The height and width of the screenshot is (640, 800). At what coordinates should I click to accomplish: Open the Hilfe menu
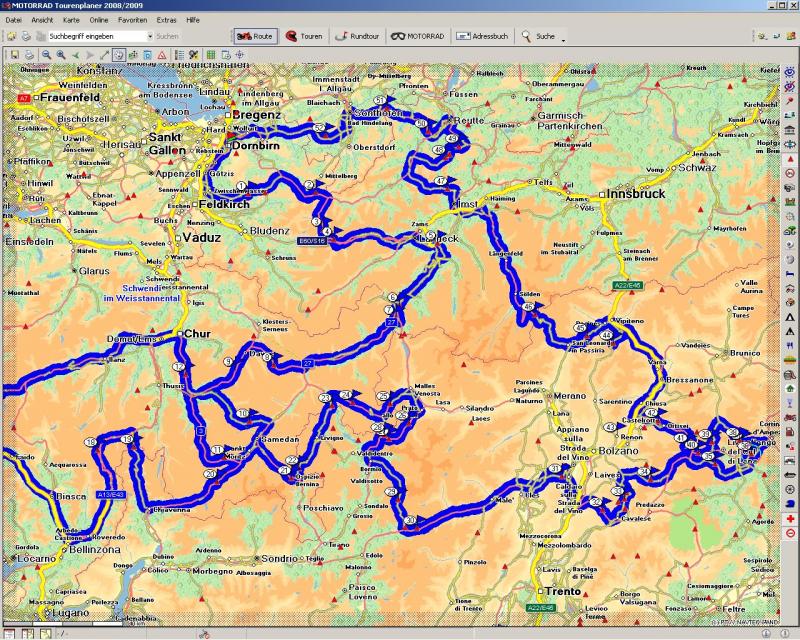193,20
